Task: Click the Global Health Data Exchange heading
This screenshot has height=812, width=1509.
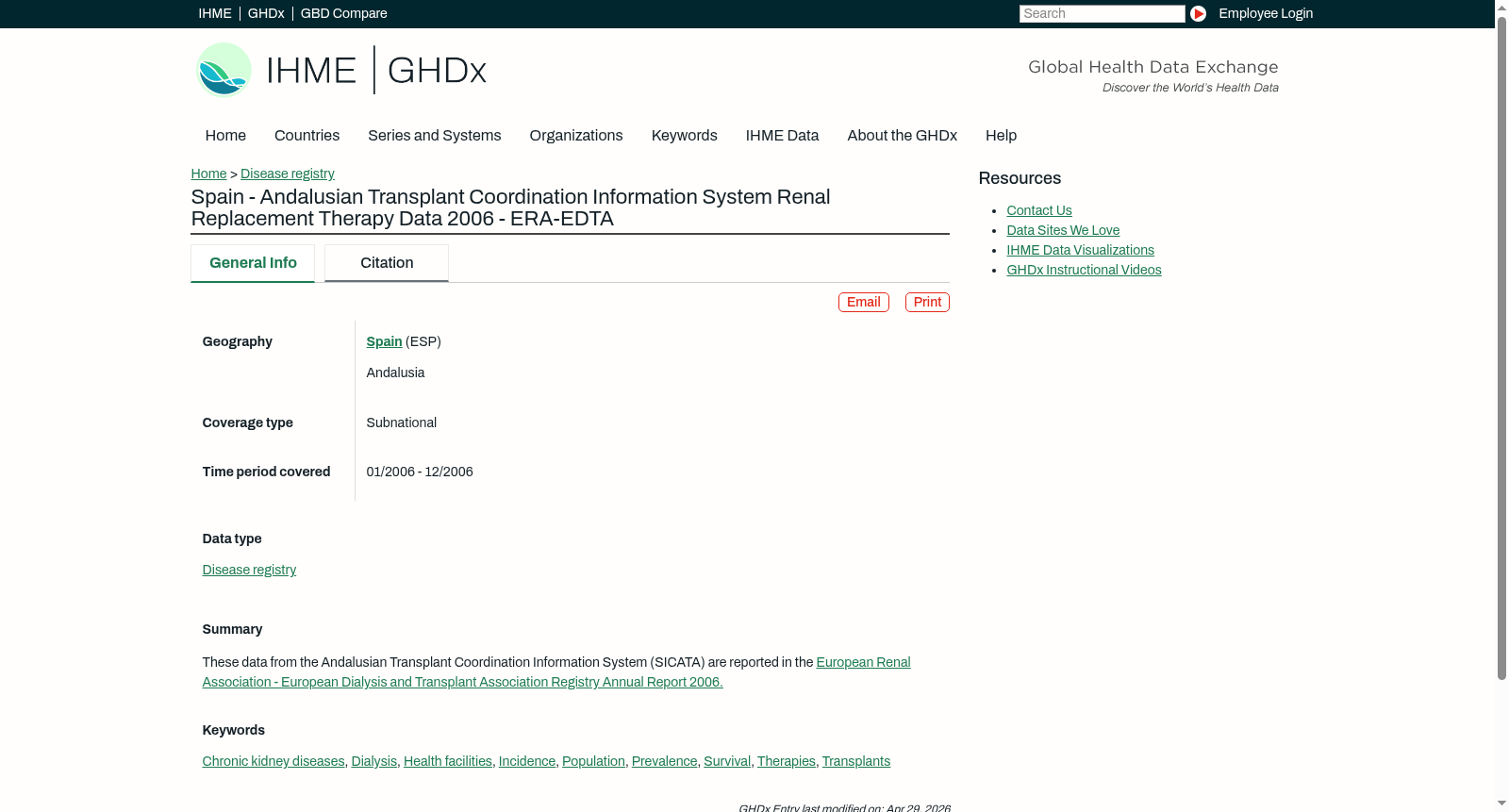Action: tap(1152, 67)
